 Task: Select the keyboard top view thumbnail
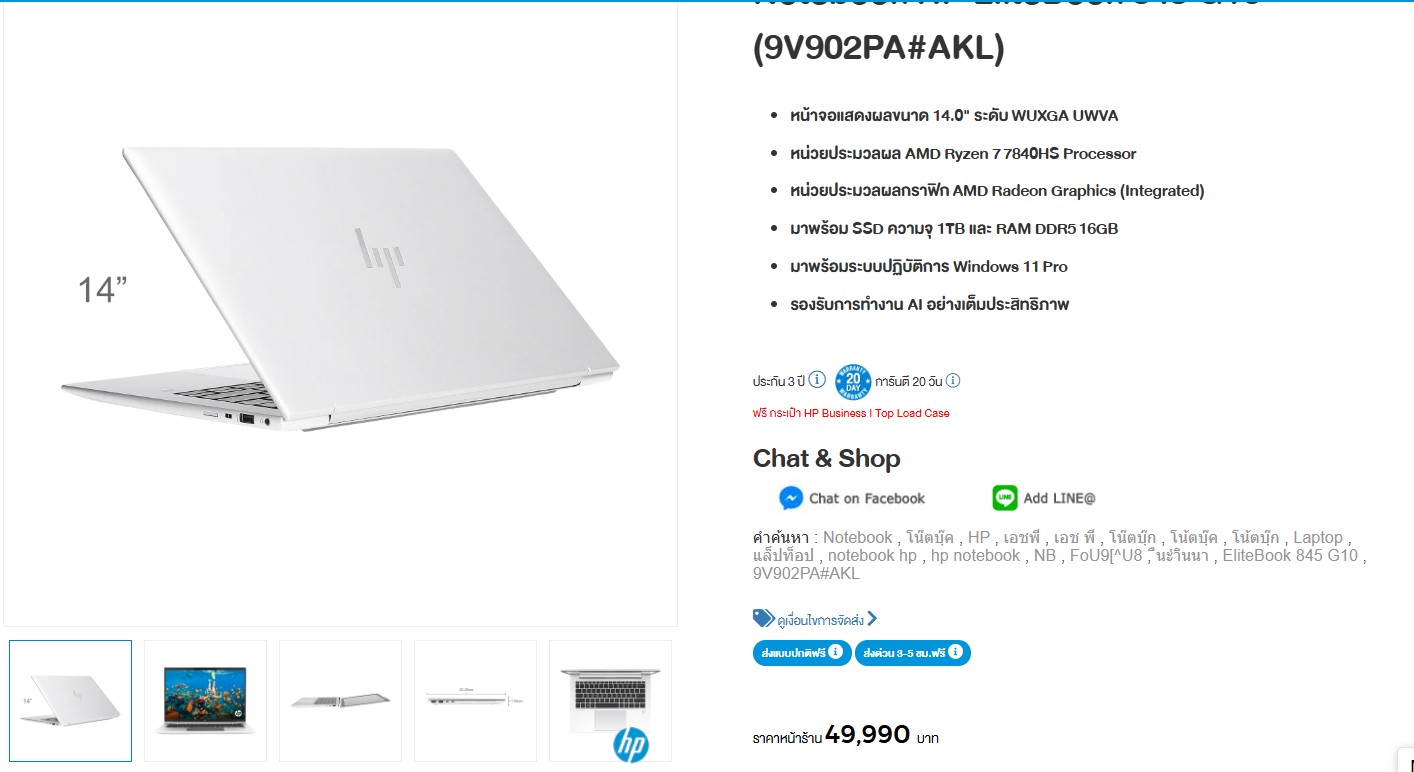tap(610, 701)
